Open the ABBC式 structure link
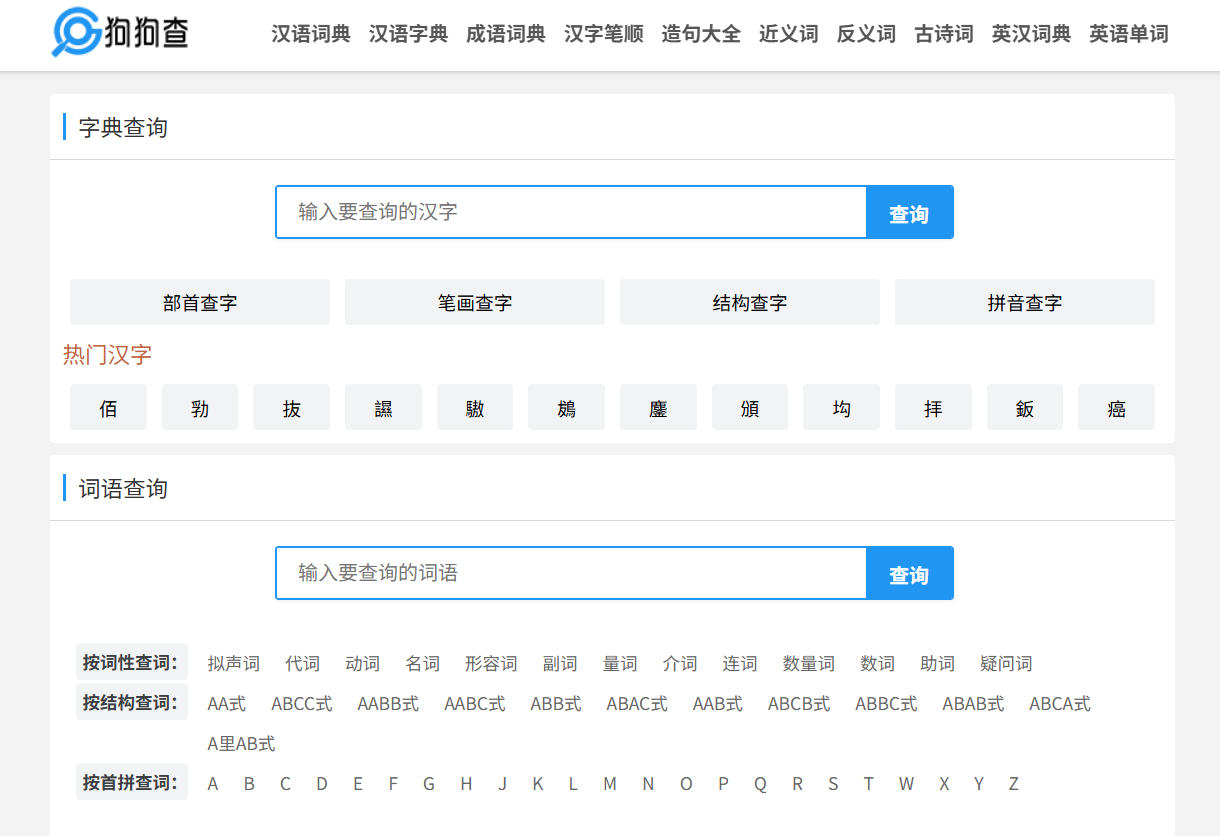 (x=886, y=703)
